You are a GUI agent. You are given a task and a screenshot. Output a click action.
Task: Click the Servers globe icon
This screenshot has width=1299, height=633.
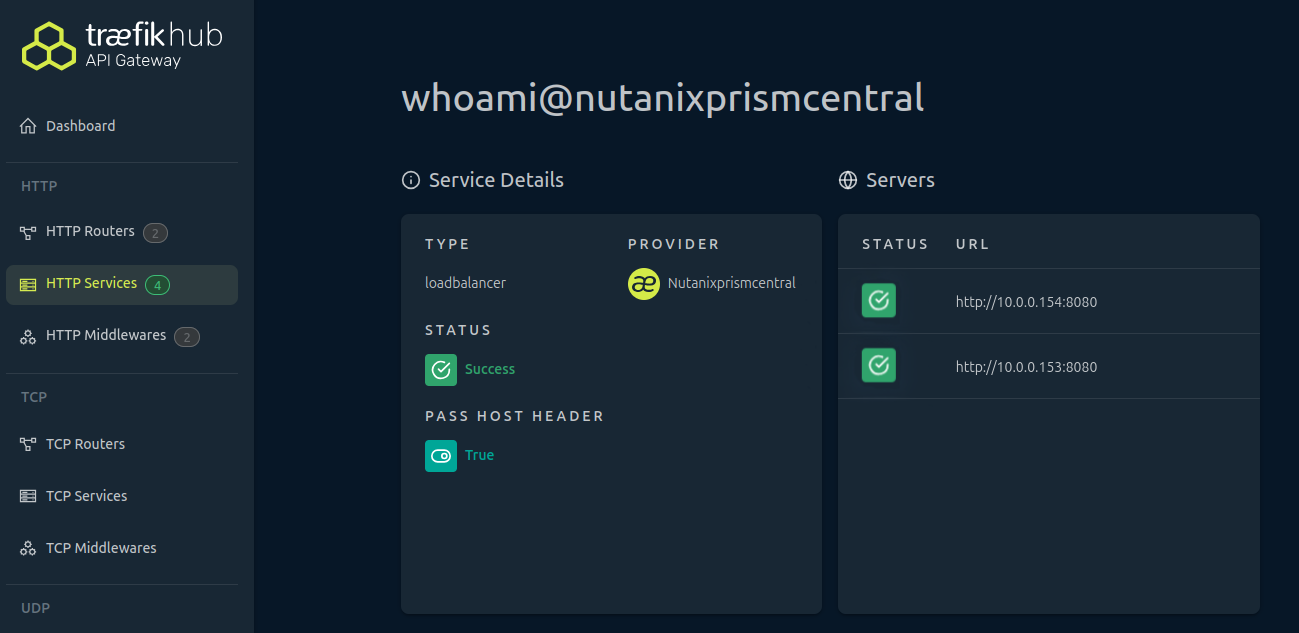click(x=847, y=180)
